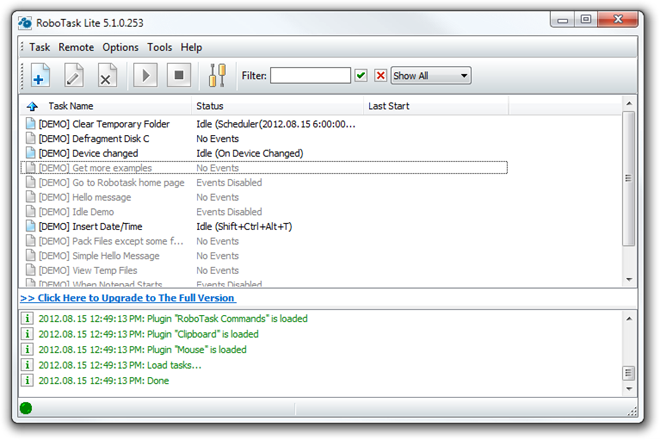The image size is (660, 440).
Task: Click log line Plugin "Clipboard" is loaded
Action: 149,334
